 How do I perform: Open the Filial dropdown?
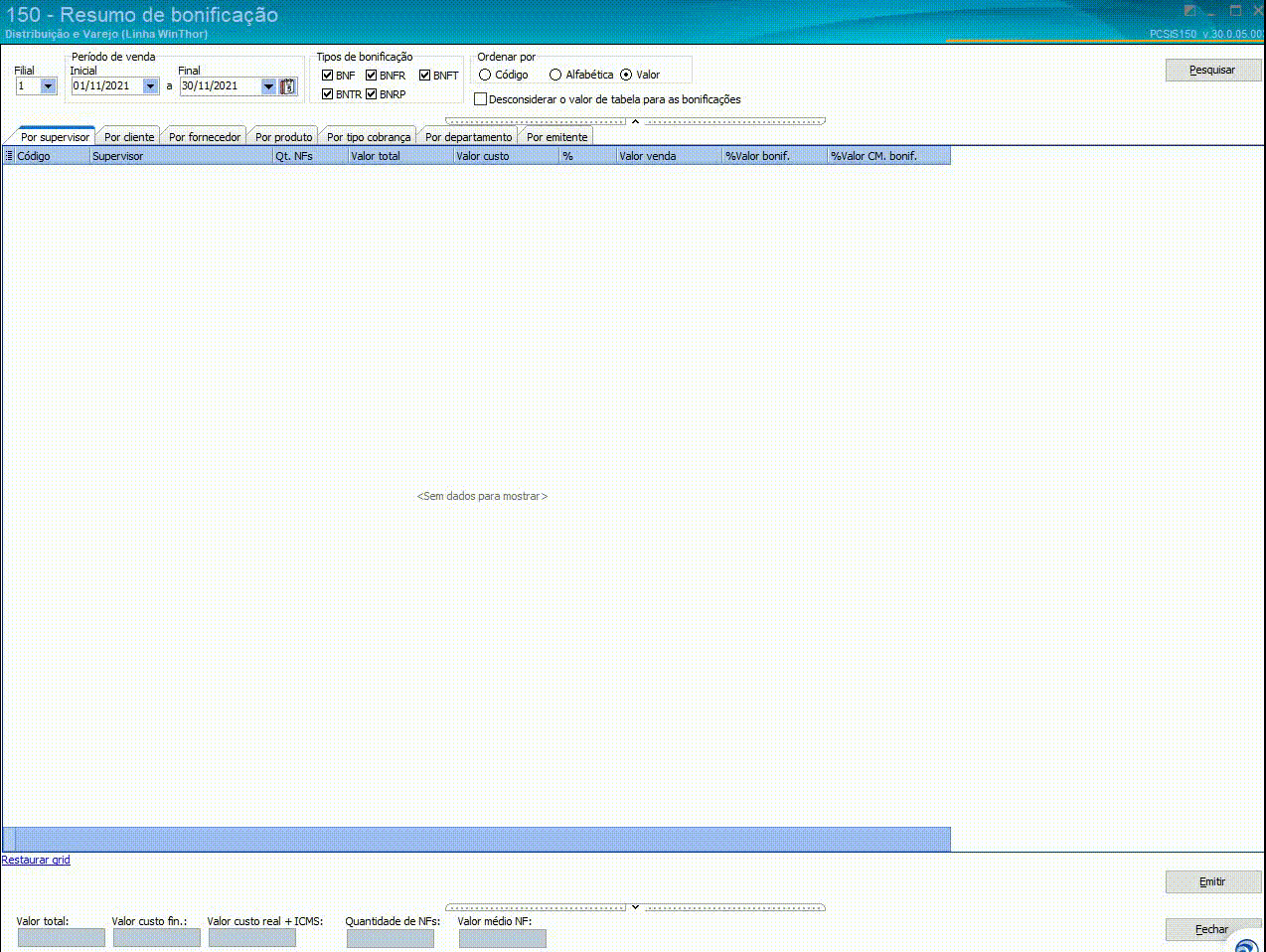tap(48, 86)
